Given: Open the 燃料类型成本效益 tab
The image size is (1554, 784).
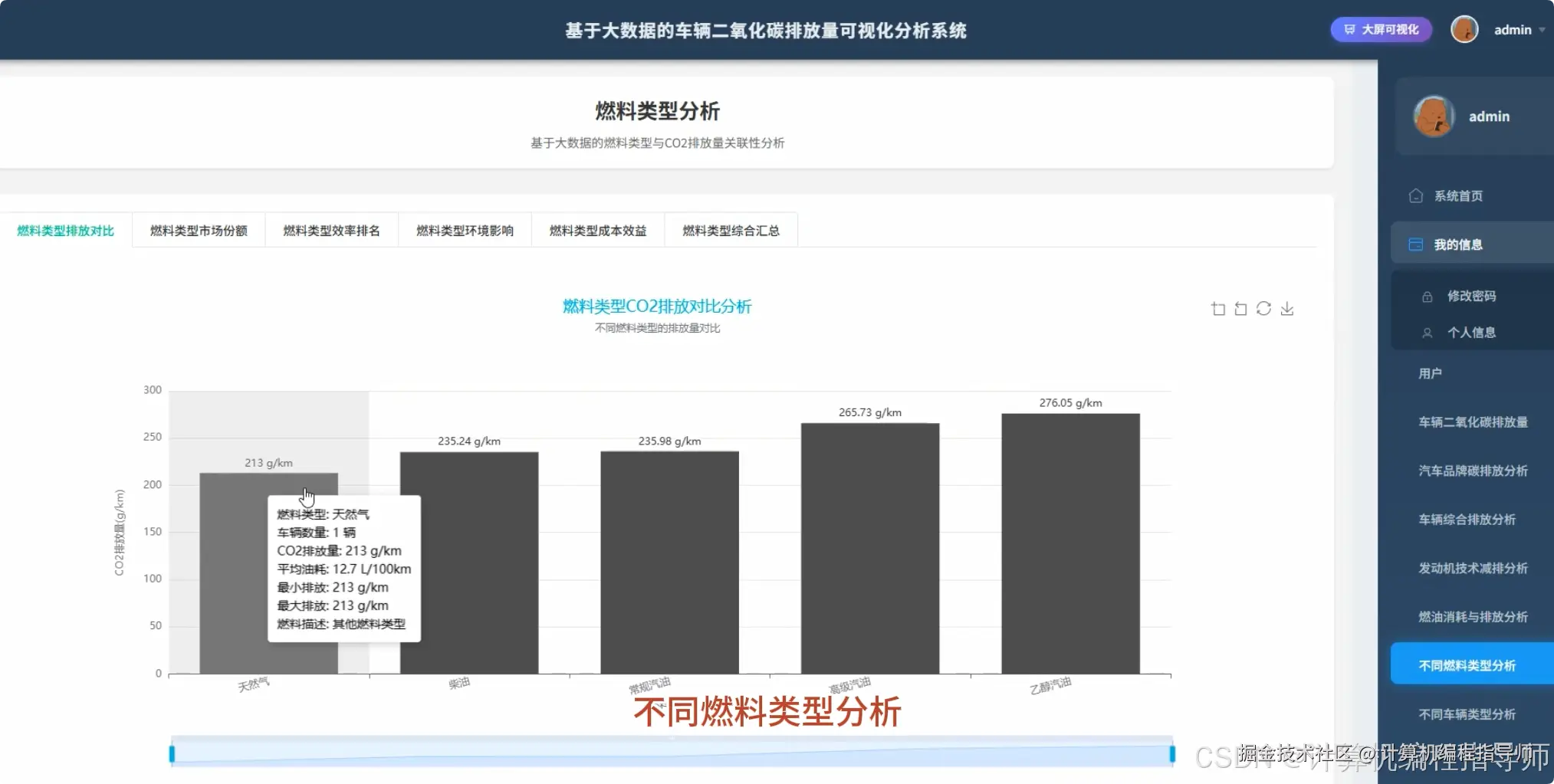Looking at the screenshot, I should [x=597, y=230].
